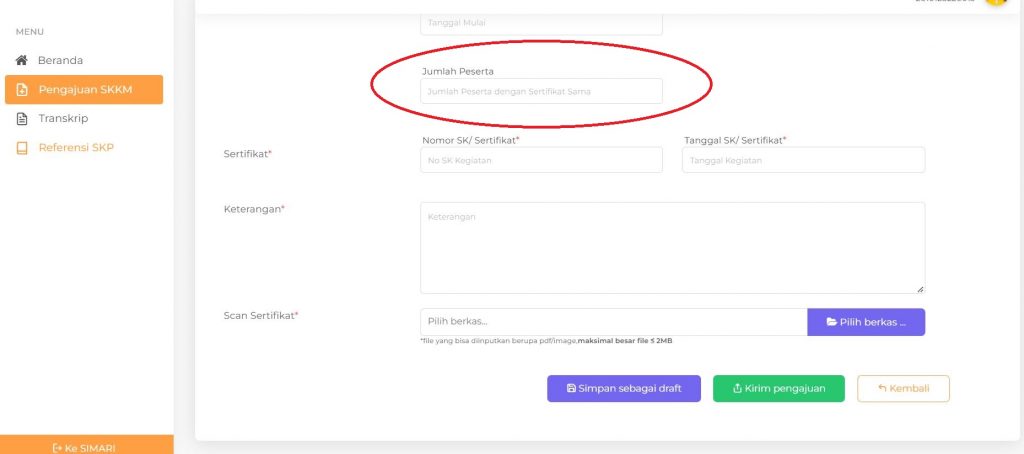Click the save icon on Simpan sebagai draft
This screenshot has width=1024, height=454.
[x=571, y=388]
